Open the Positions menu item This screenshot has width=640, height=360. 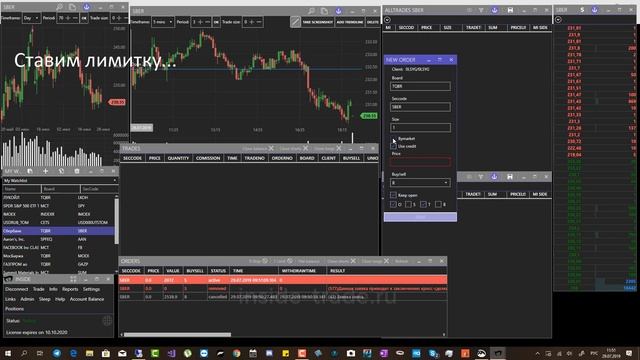[14, 309]
